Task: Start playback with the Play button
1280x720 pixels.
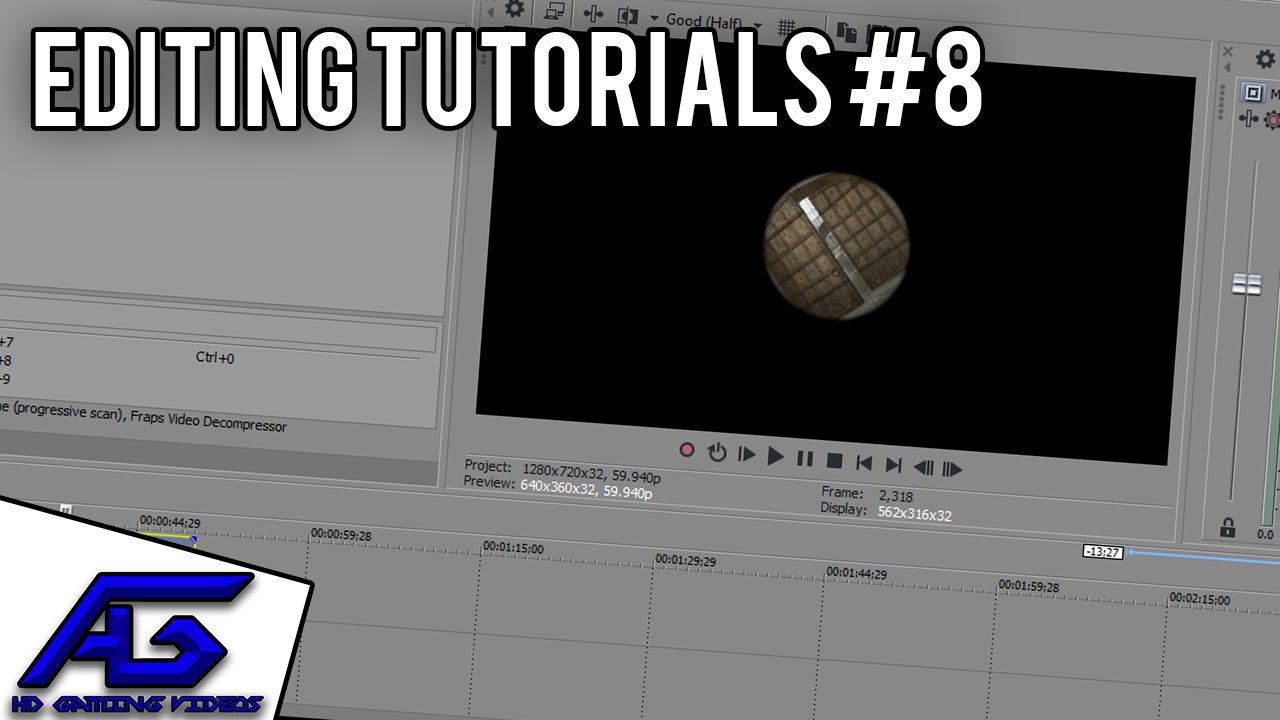Action: tap(776, 456)
